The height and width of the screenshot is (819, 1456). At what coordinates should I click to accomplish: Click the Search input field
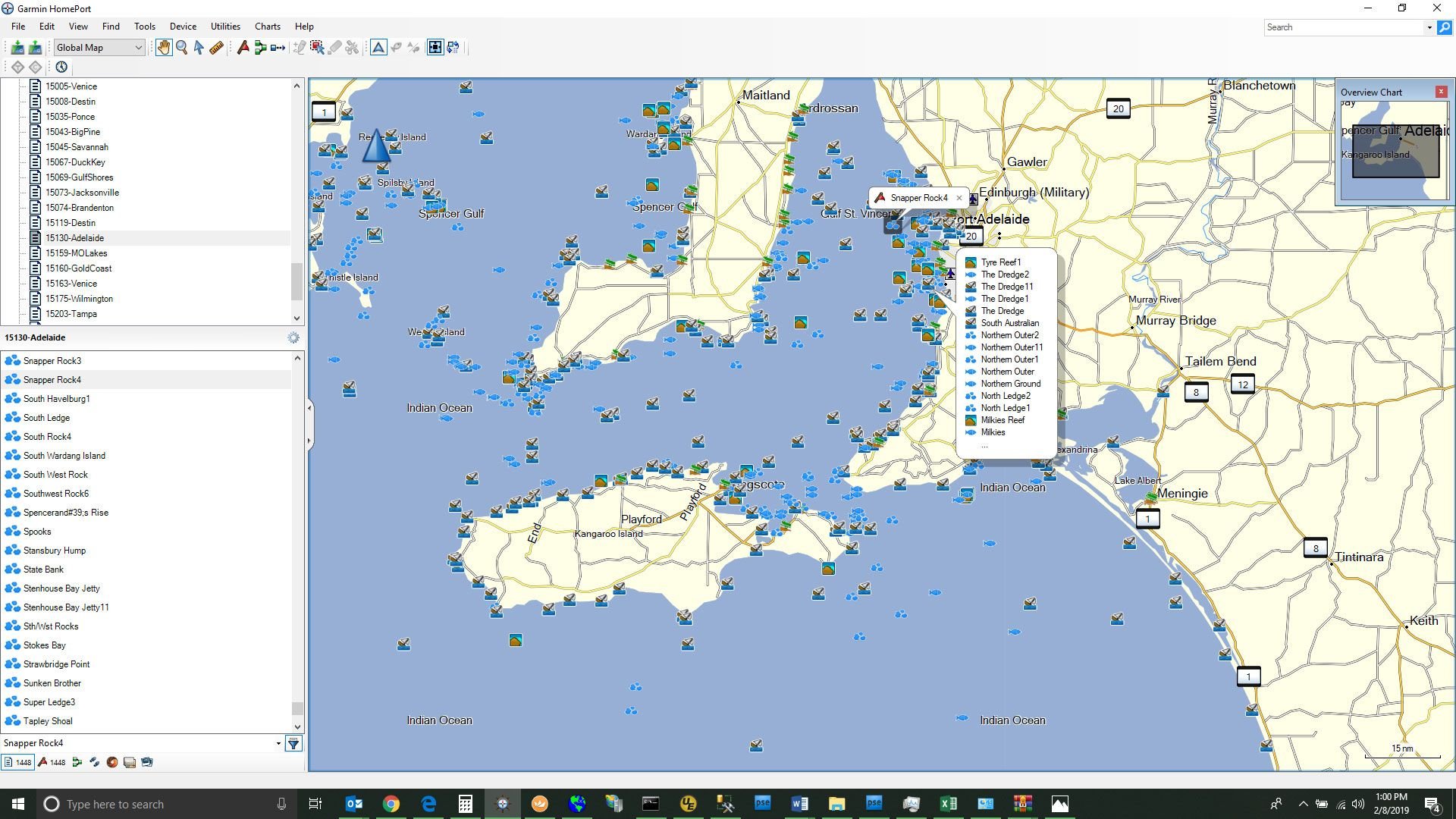click(1344, 27)
